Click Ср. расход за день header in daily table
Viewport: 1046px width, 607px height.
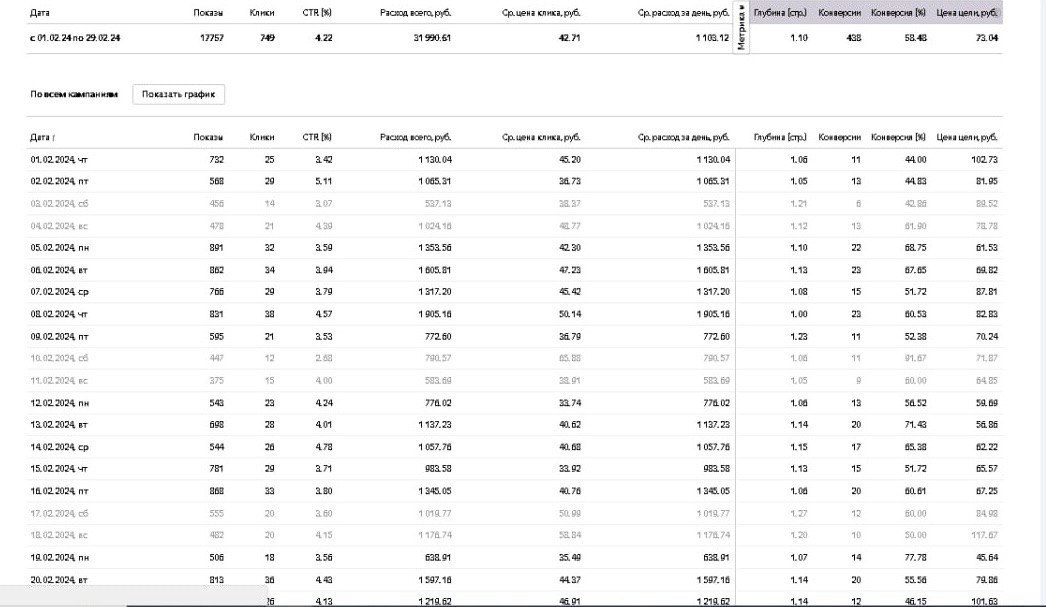point(683,137)
